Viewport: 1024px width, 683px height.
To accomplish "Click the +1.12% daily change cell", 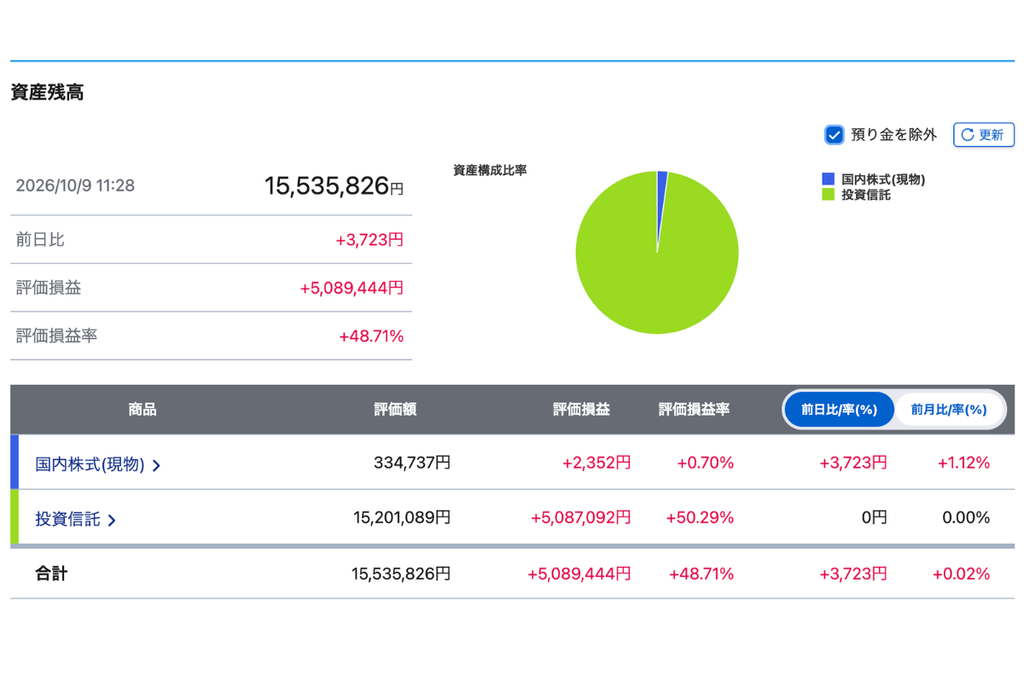I will point(963,463).
